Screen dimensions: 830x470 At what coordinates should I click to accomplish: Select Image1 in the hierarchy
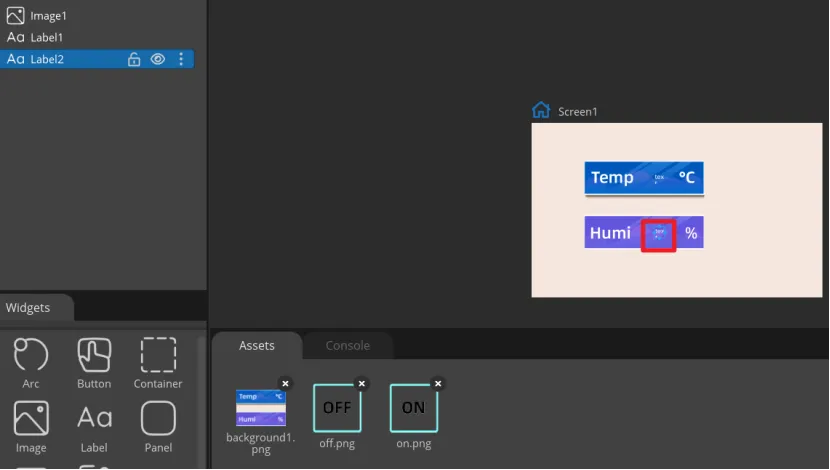click(x=46, y=16)
